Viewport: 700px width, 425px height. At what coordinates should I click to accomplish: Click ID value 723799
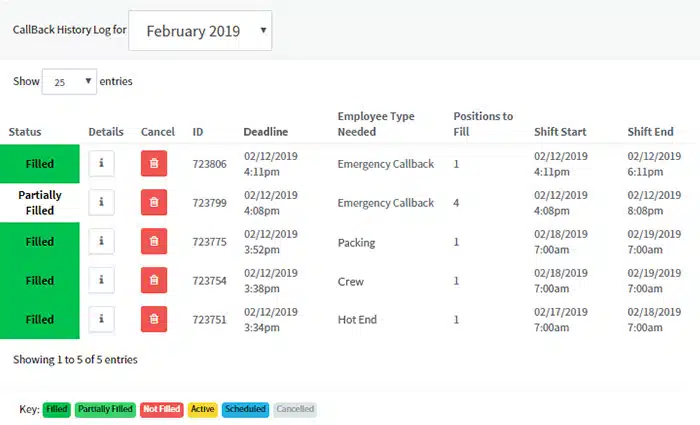pyautogui.click(x=209, y=203)
